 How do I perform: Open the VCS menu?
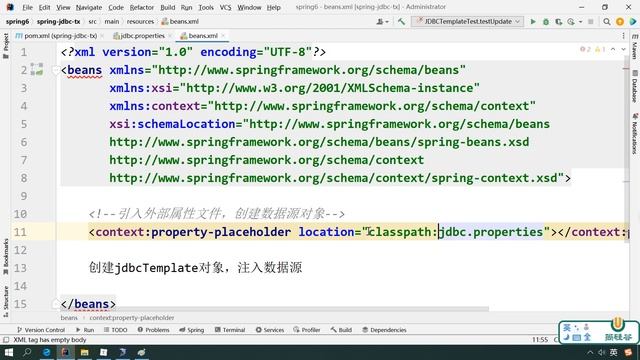(225, 7)
